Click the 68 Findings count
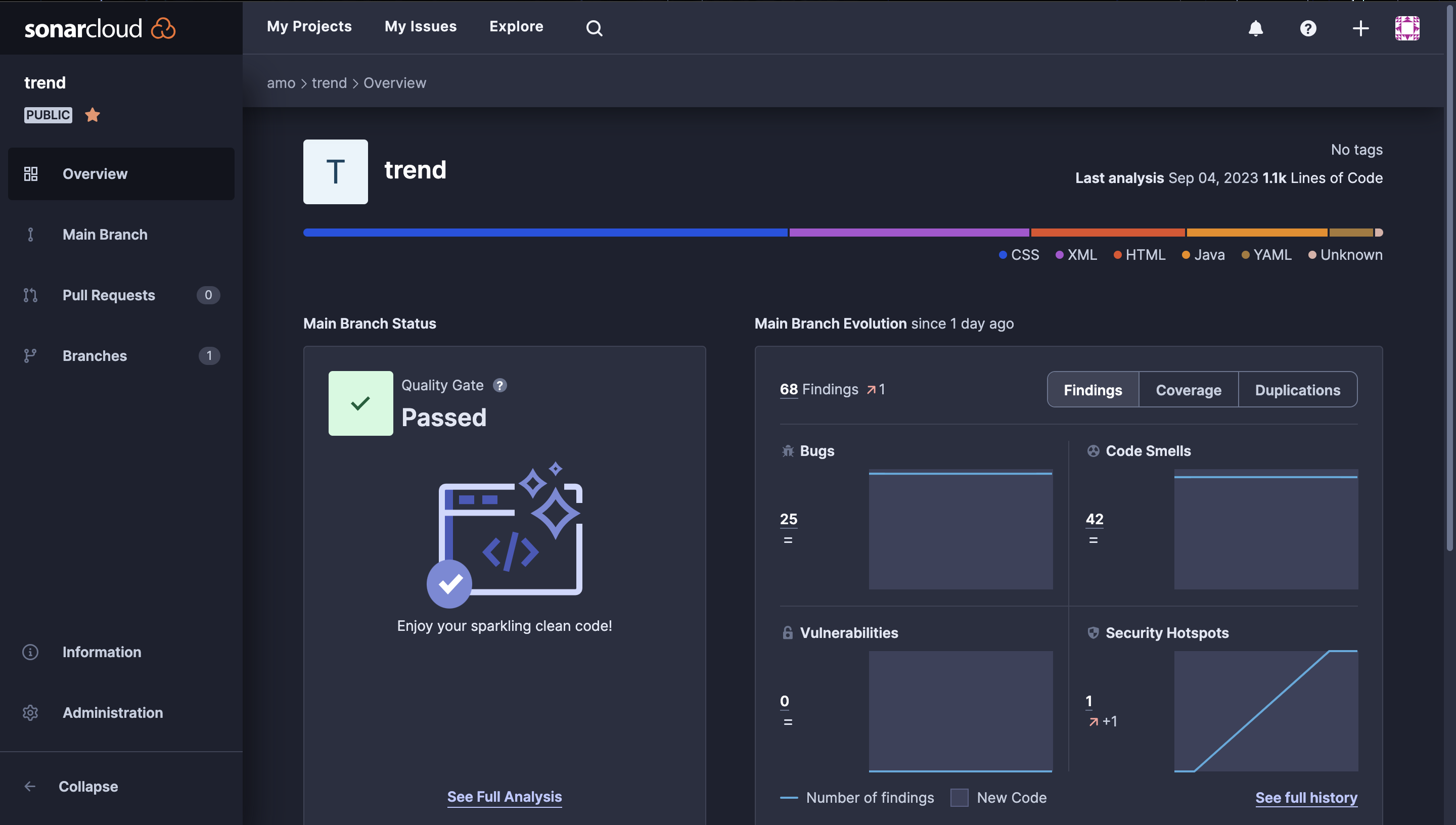Viewport: 1456px width, 825px height. [x=788, y=389]
